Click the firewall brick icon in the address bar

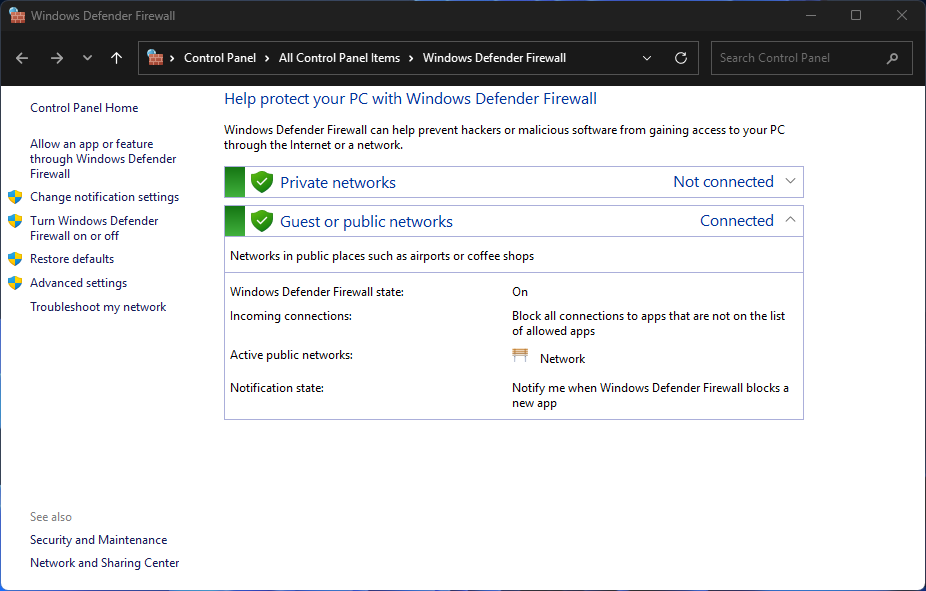(156, 57)
